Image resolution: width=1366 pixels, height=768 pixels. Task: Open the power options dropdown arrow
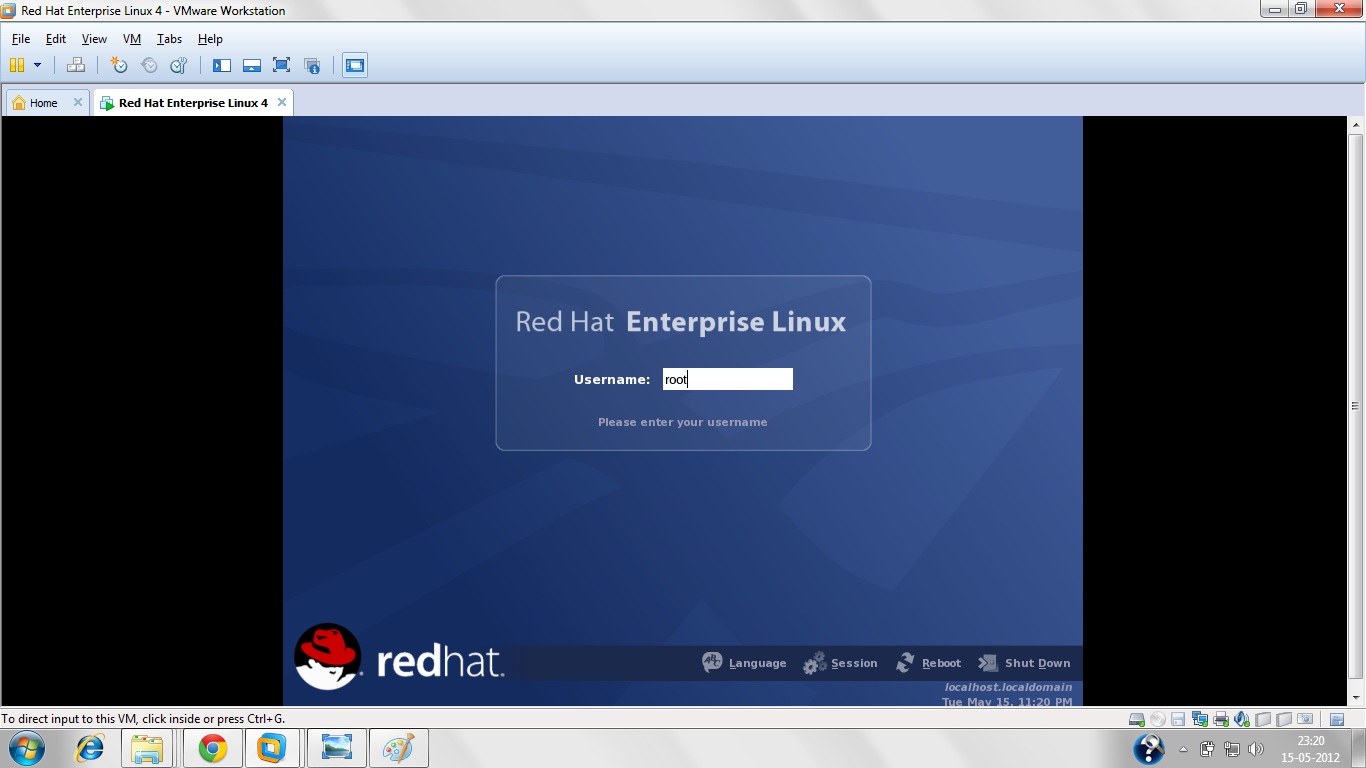point(38,65)
